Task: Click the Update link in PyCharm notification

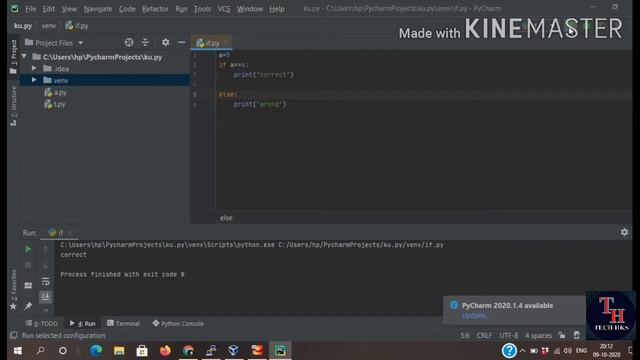Action: 475,316
